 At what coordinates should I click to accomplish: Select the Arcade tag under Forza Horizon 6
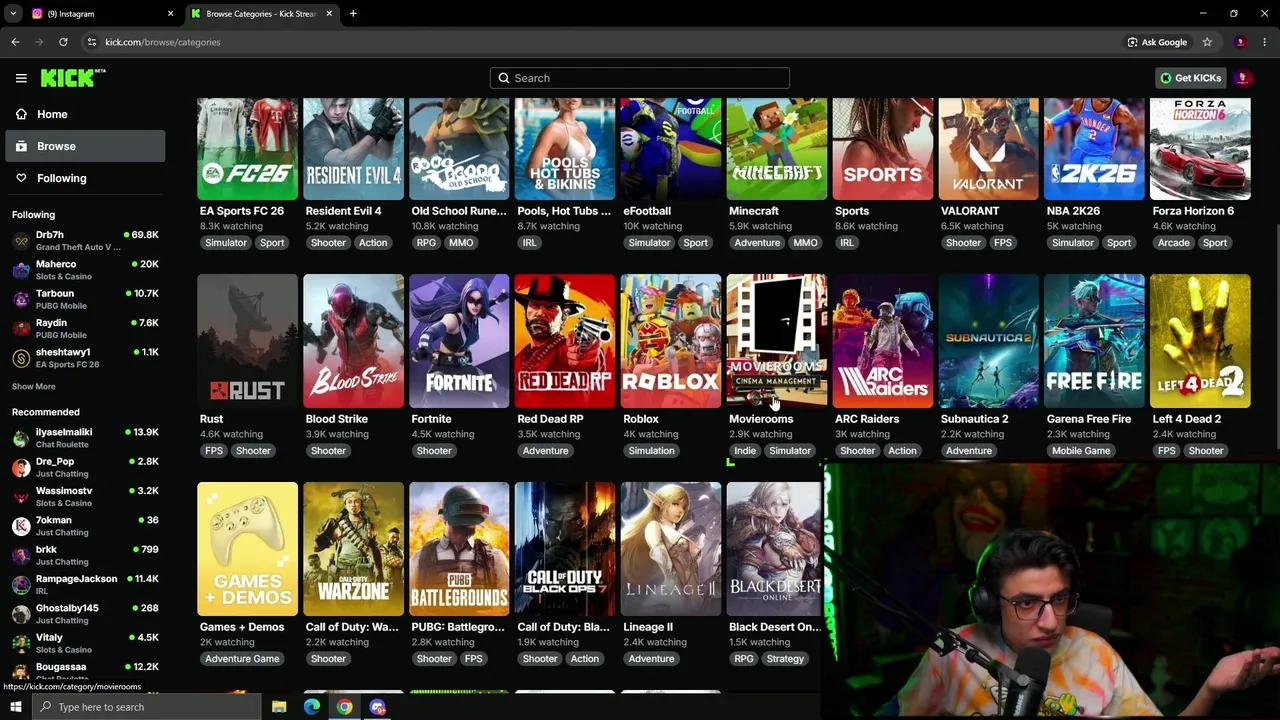(x=1174, y=243)
